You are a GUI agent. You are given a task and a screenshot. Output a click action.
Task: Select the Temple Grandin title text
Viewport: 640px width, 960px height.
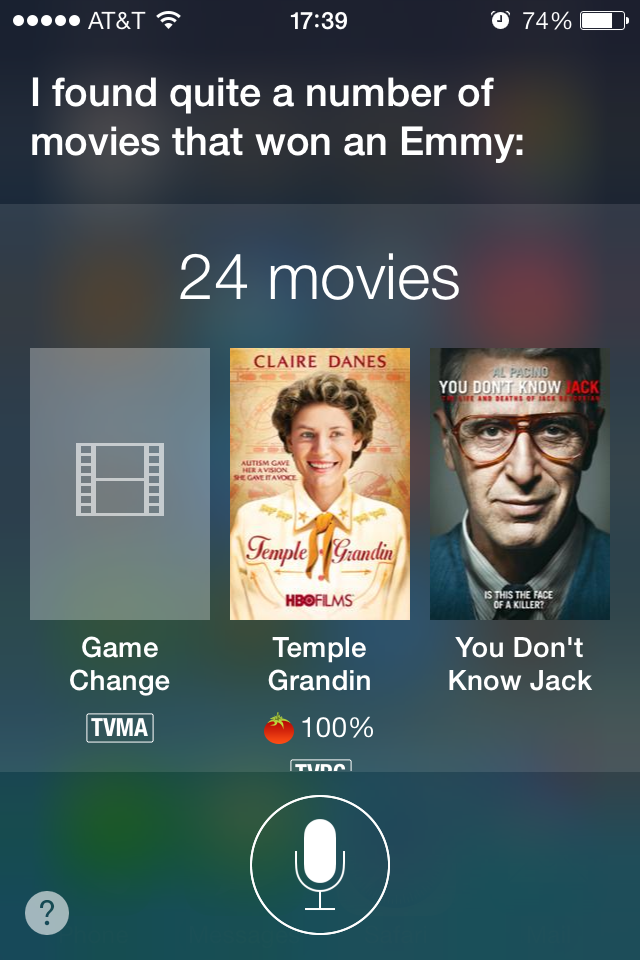click(320, 664)
